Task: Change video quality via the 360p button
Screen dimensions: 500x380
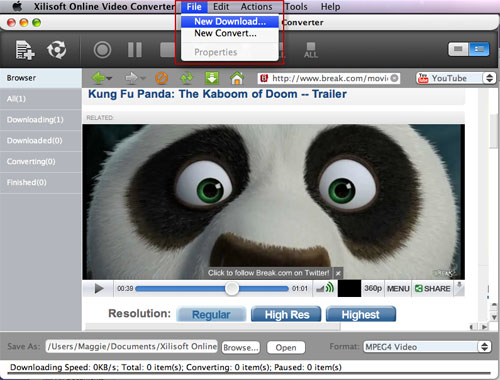Action: click(373, 288)
